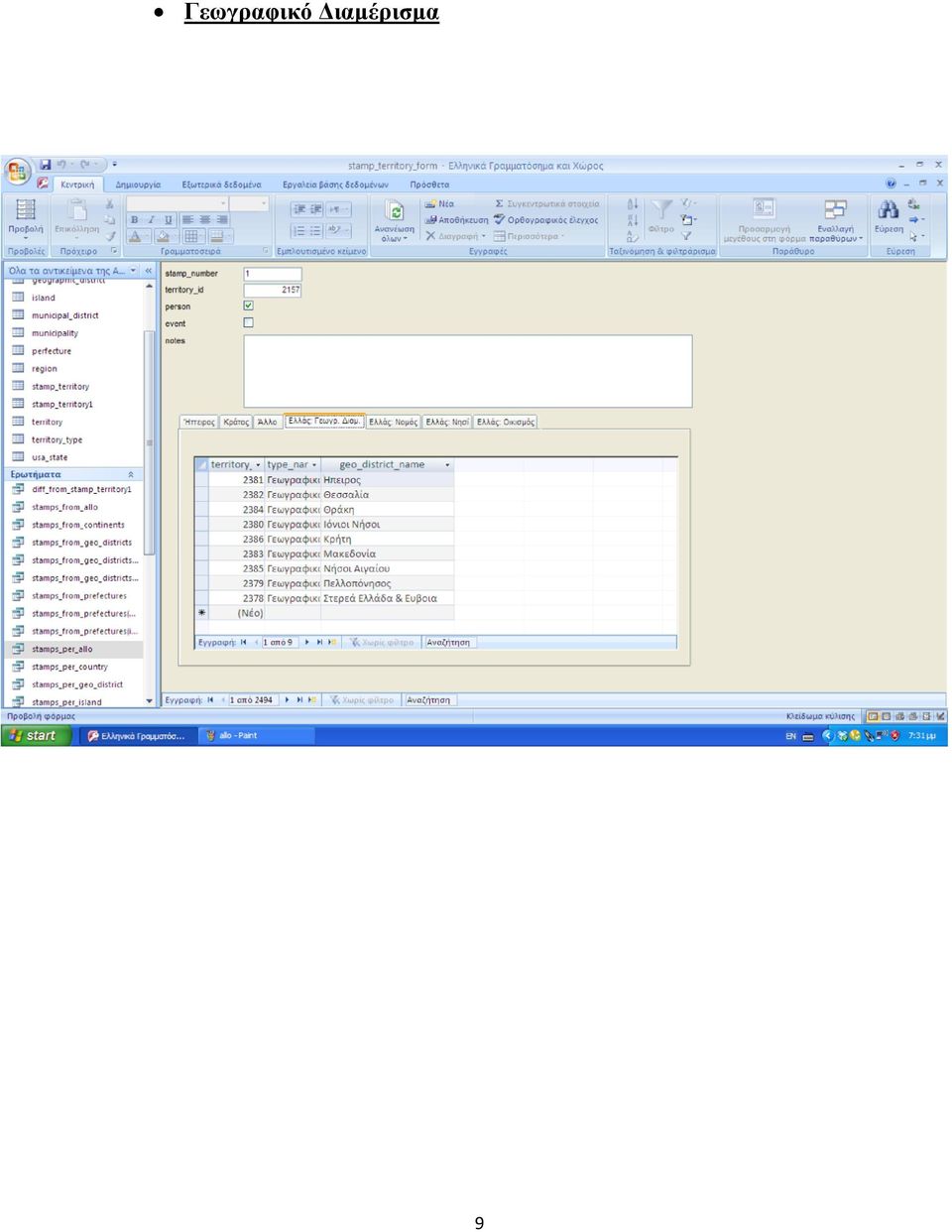Toggle Bold formatting in ribbon
This screenshot has width=952, height=1232.
(135, 220)
